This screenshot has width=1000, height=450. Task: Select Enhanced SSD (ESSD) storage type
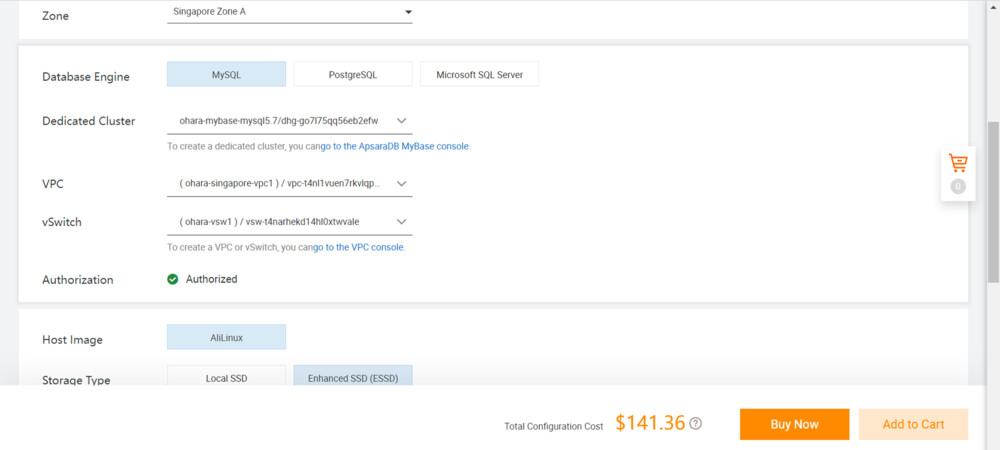pos(353,378)
